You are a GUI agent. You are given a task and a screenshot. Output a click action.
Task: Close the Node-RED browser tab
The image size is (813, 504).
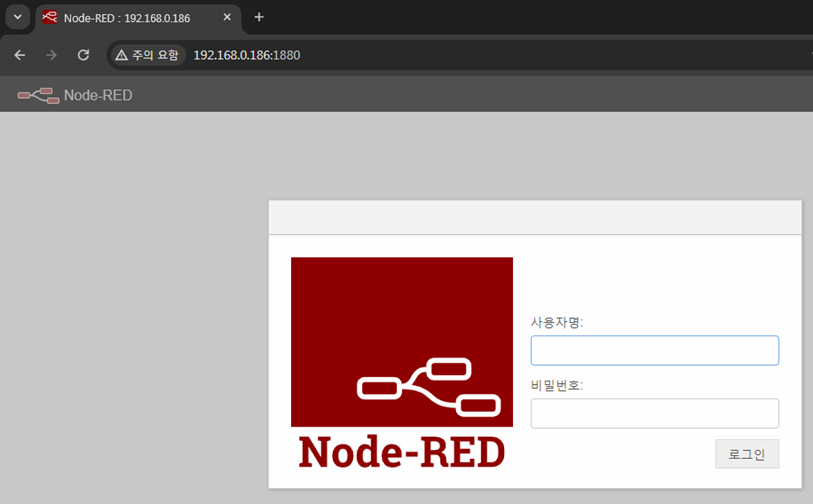click(x=227, y=17)
